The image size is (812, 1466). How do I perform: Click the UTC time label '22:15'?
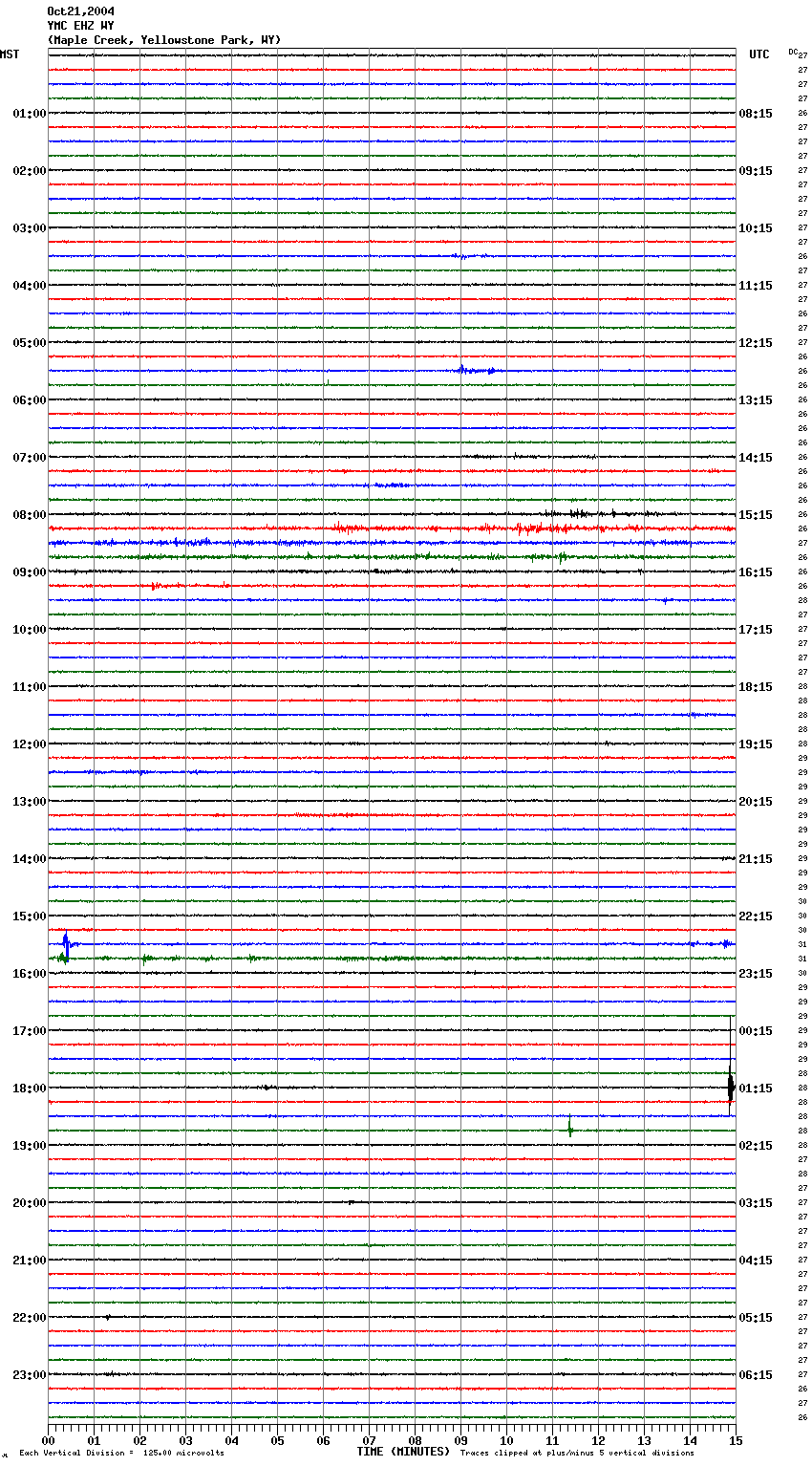[x=756, y=916]
